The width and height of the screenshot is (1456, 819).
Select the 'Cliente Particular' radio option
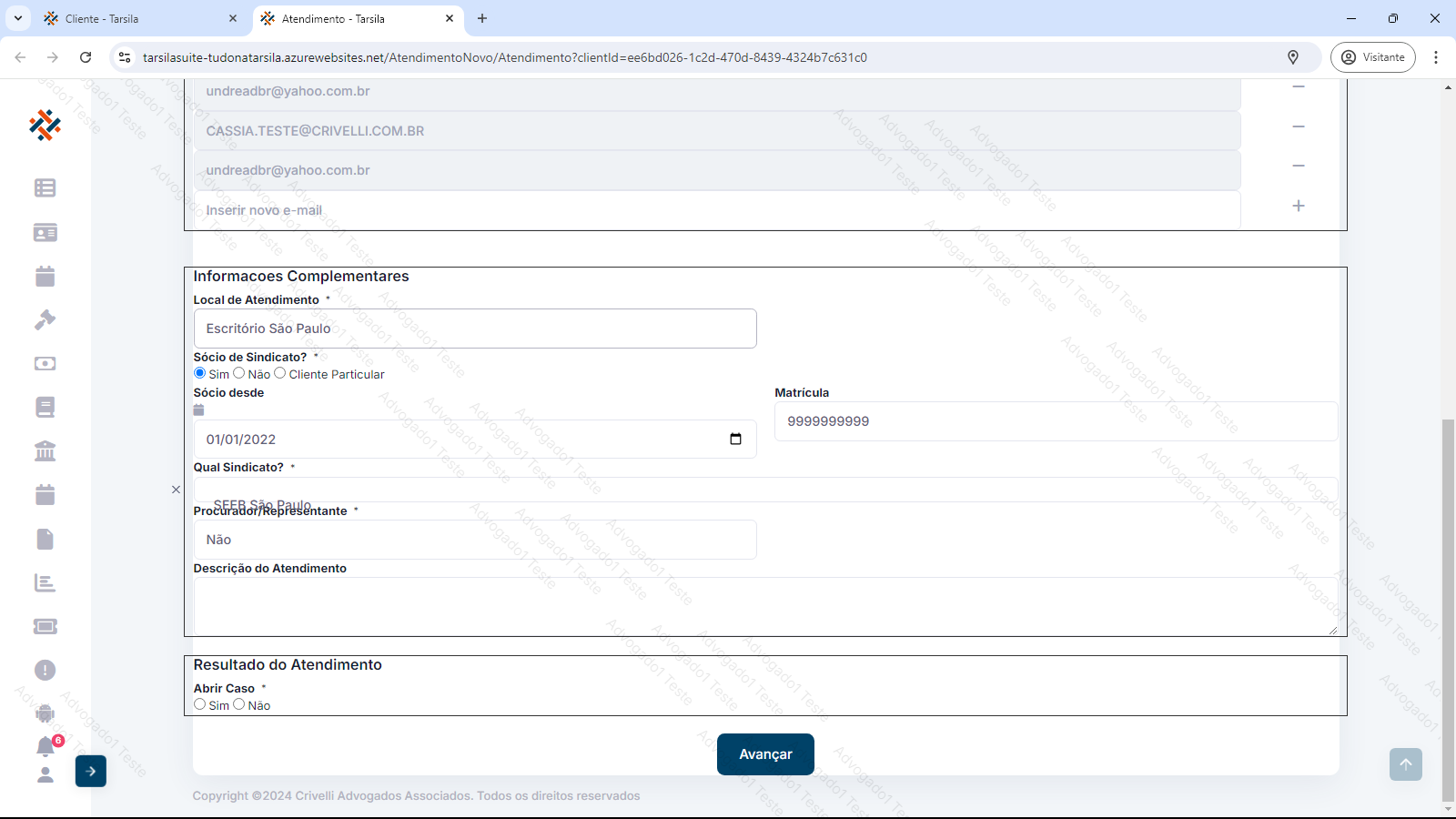pos(280,373)
